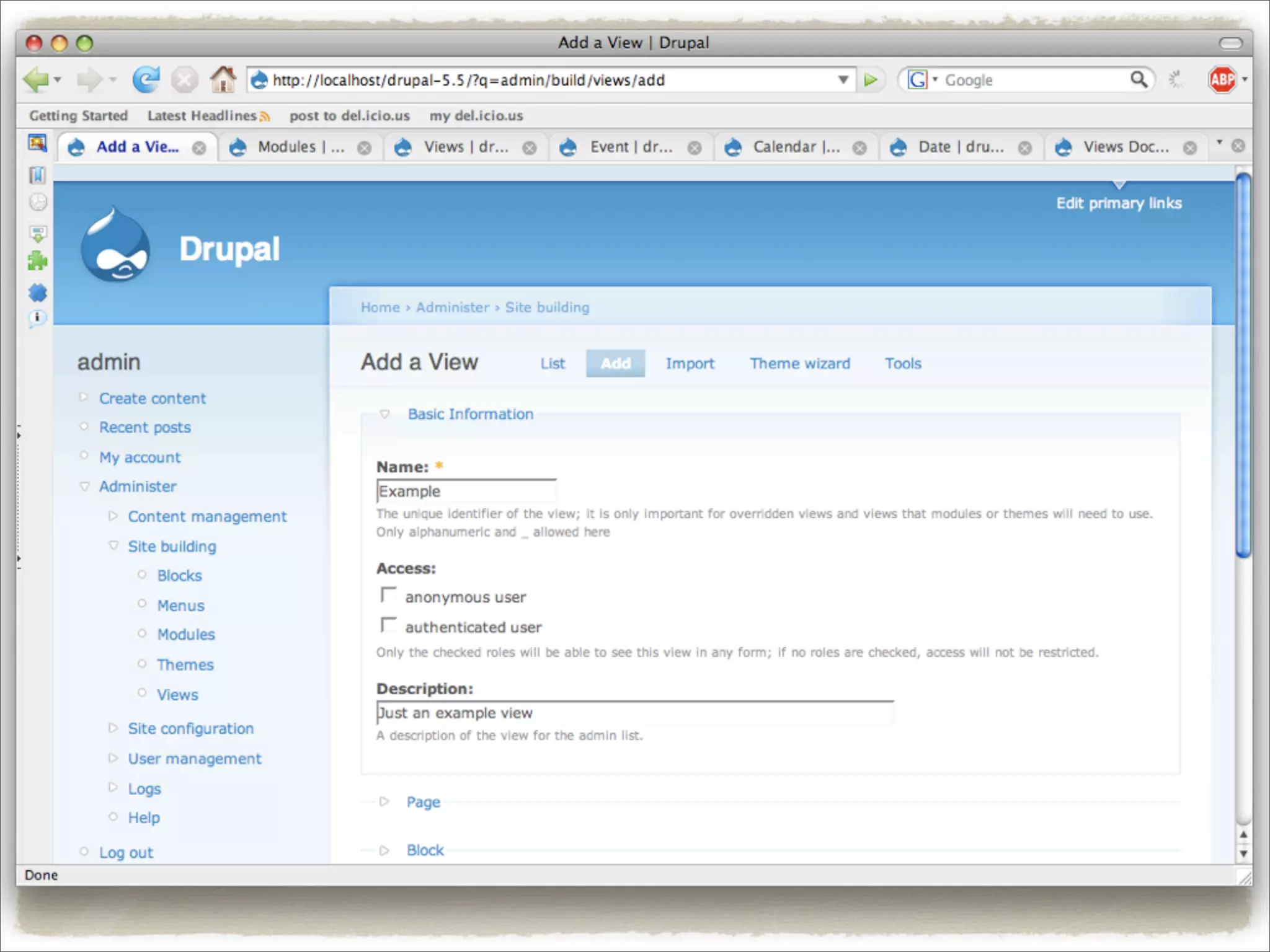Screen dimensions: 1270x952
Task: Click the Edit primary links link
Action: tap(1119, 203)
